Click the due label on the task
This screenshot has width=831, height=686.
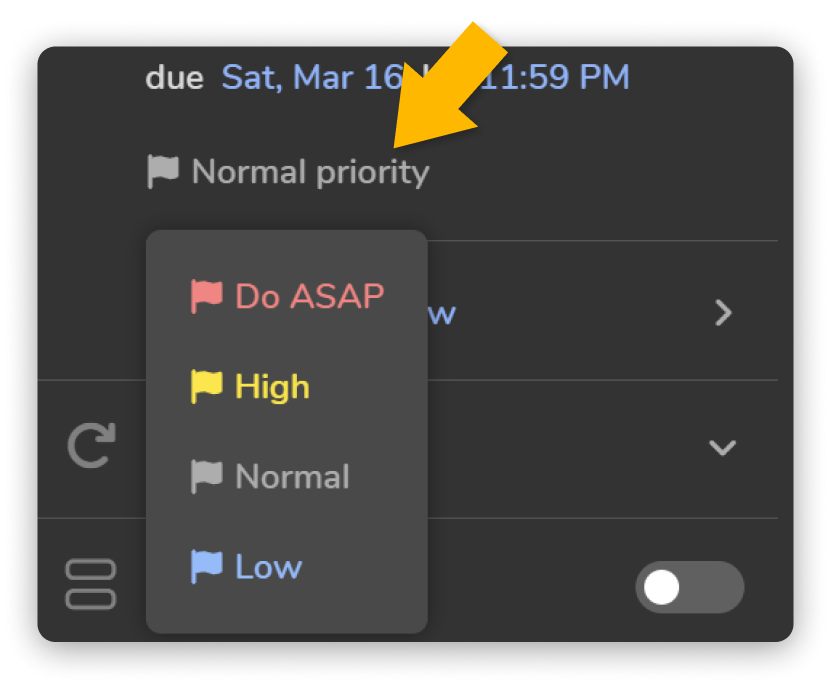pyautogui.click(x=174, y=77)
